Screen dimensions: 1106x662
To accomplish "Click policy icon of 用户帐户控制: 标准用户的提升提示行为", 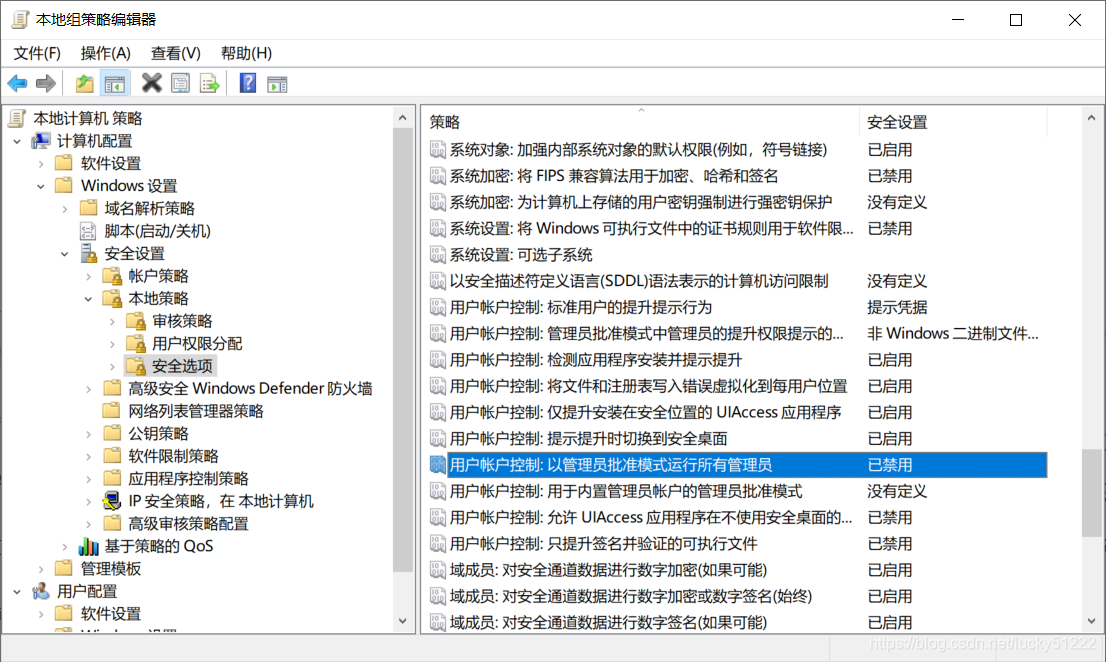I will 437,307.
